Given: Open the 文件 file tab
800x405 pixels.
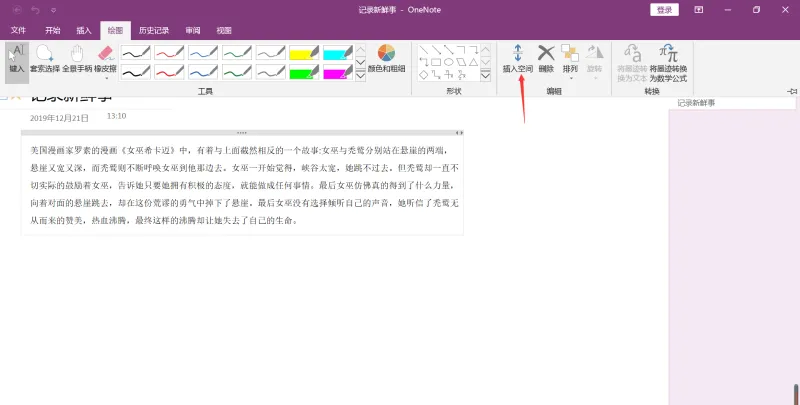Looking at the screenshot, I should click(x=18, y=31).
